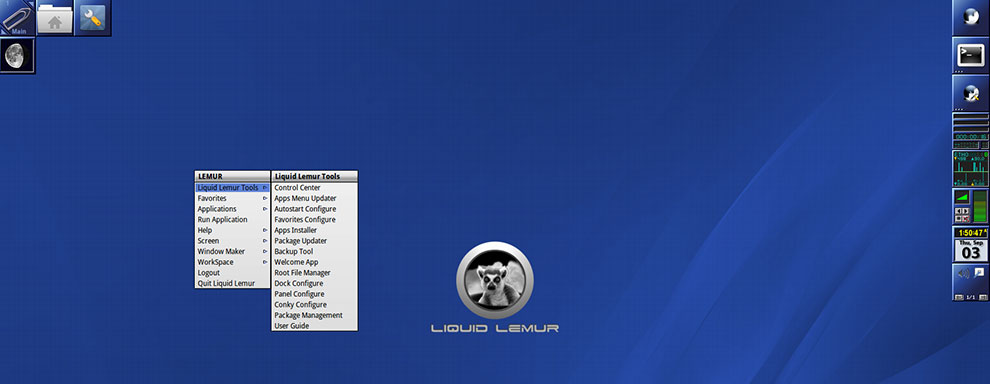The image size is (990, 384).
Task: Expand the Window Maker submenu arrow
Action: [x=265, y=251]
